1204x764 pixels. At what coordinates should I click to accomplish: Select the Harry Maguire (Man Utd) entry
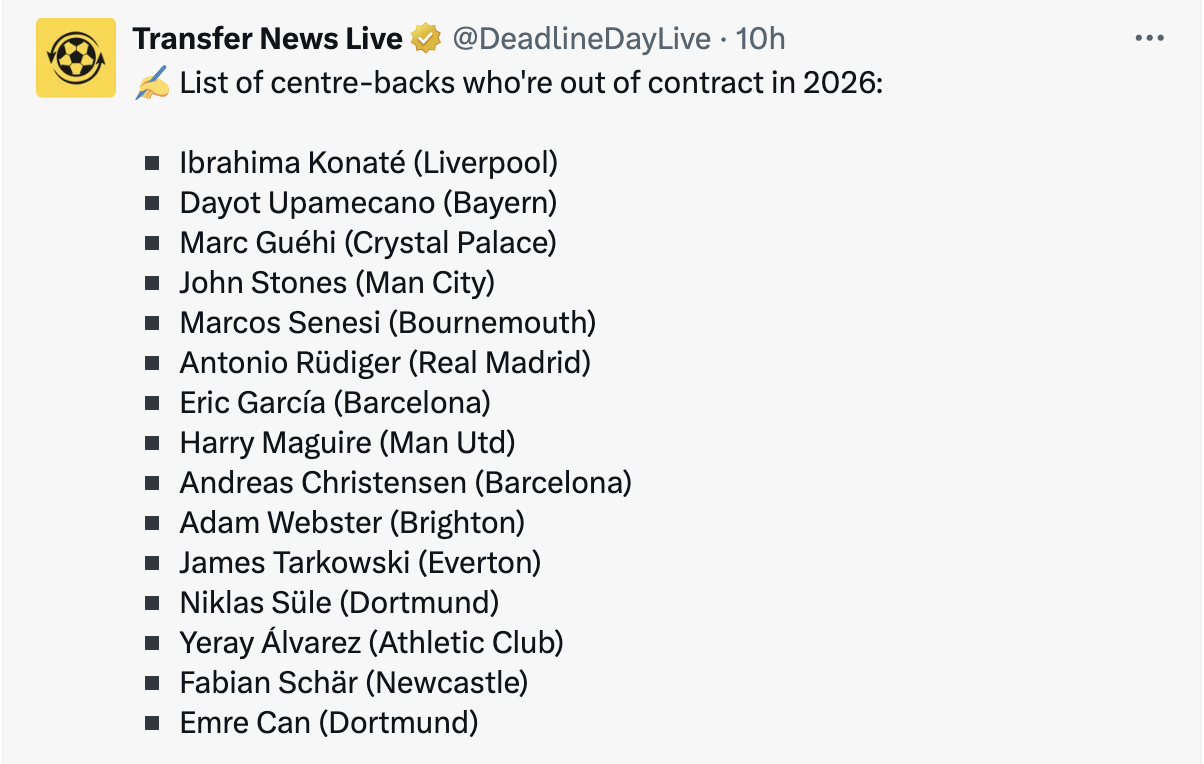click(347, 443)
